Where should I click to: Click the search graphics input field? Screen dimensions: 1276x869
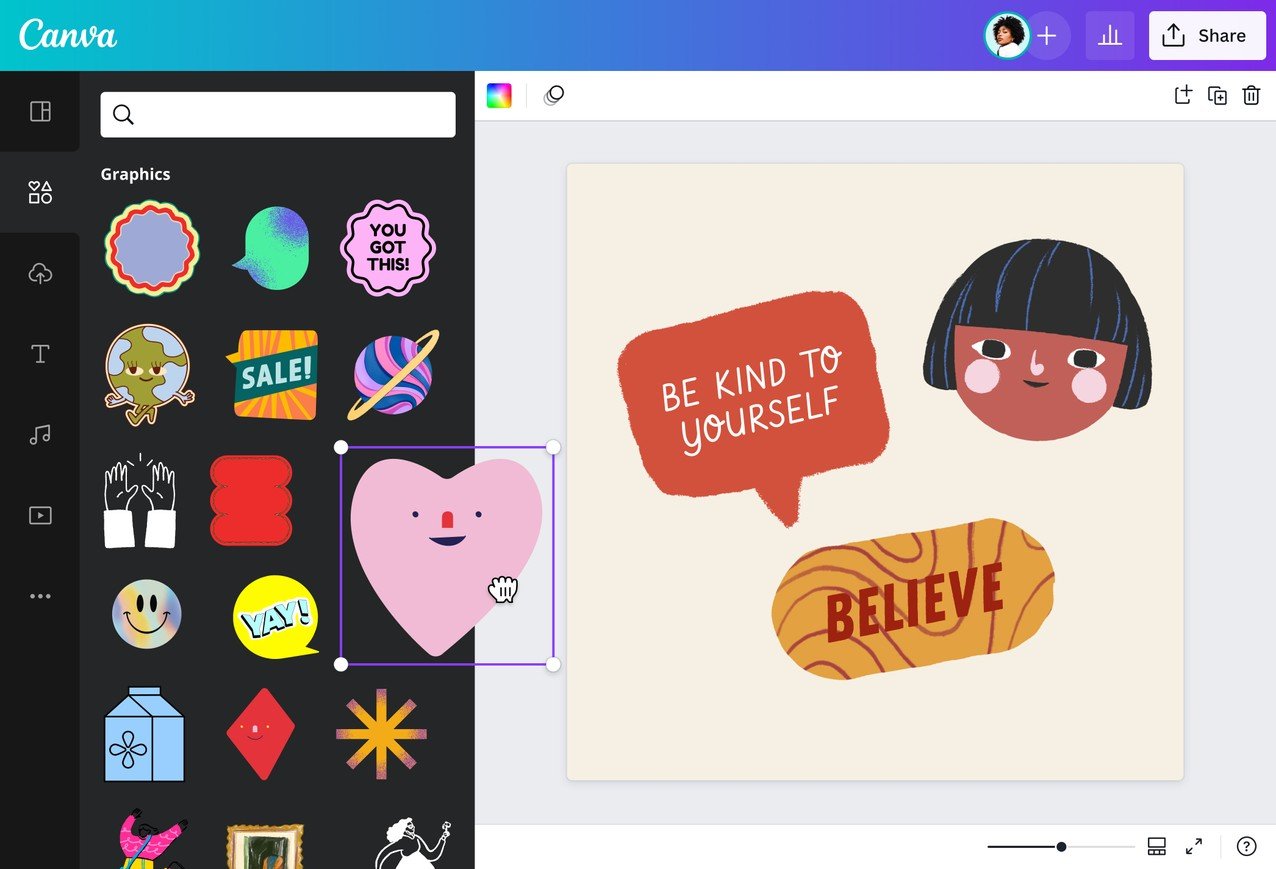click(x=278, y=115)
